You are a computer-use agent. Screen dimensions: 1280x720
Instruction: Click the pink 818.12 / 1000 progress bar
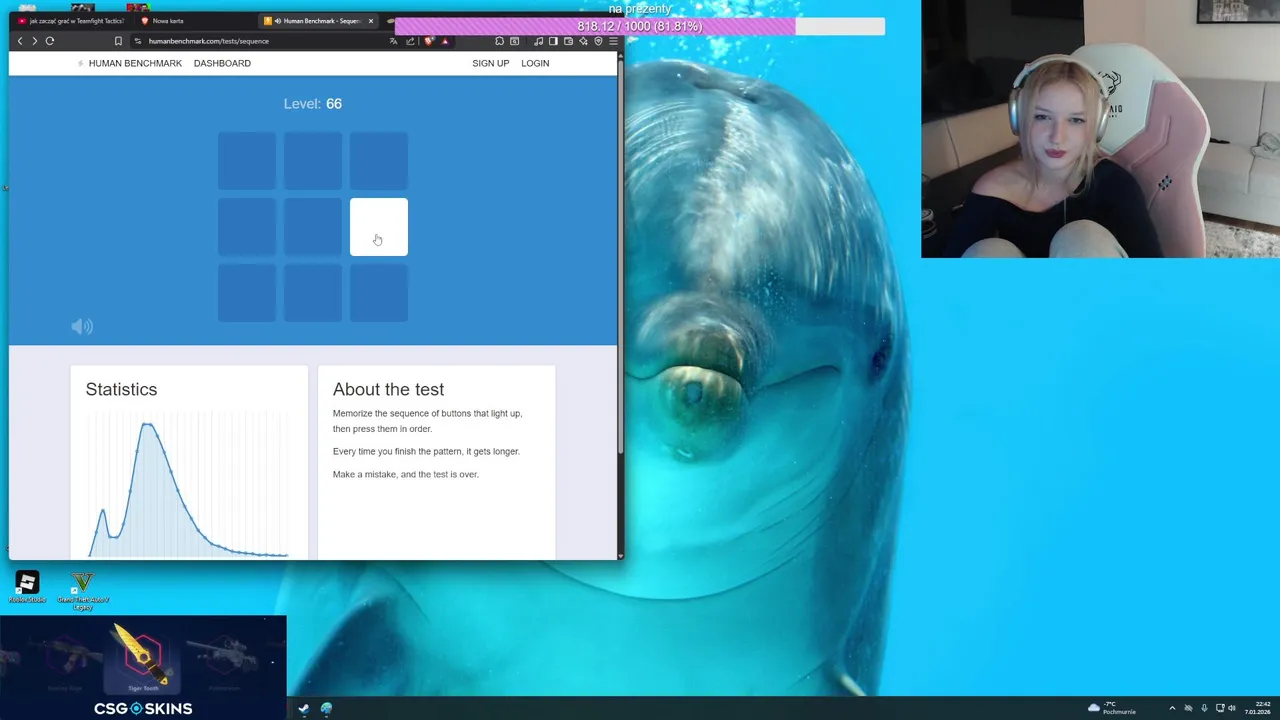click(x=640, y=26)
